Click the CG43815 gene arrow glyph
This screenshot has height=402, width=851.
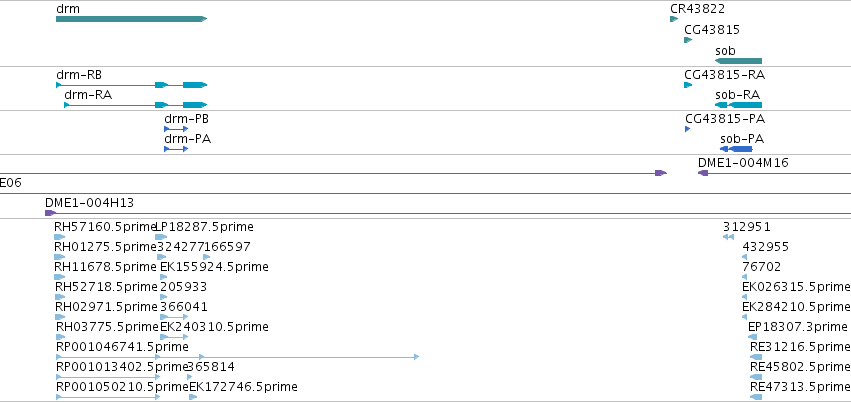coord(688,40)
